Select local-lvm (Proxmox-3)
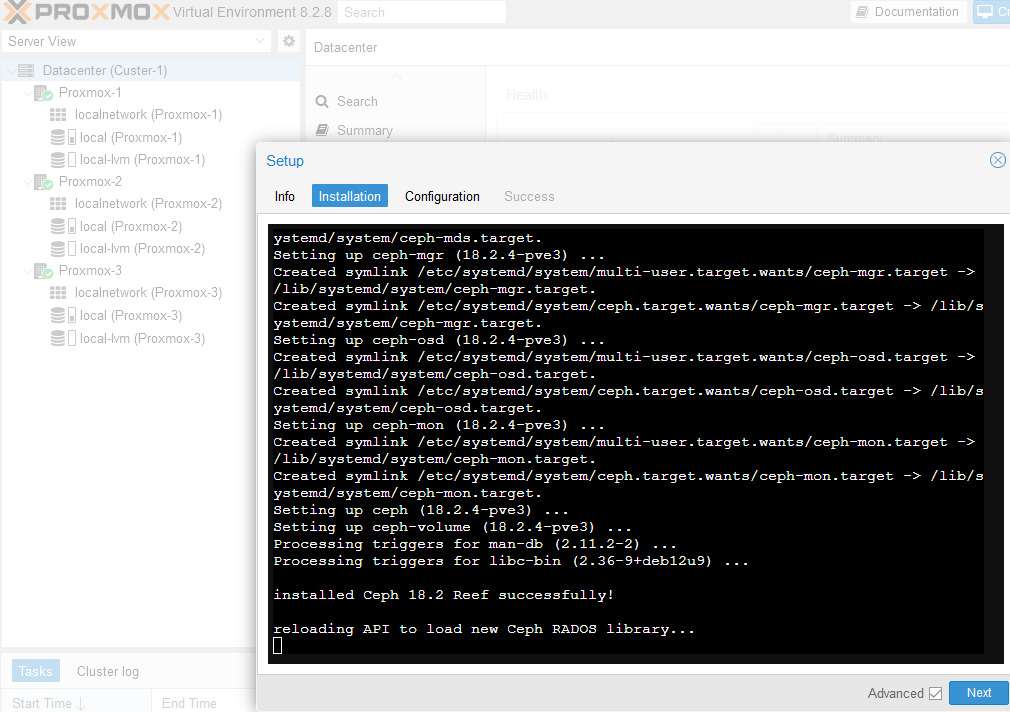The height and width of the screenshot is (712, 1010). 142,338
